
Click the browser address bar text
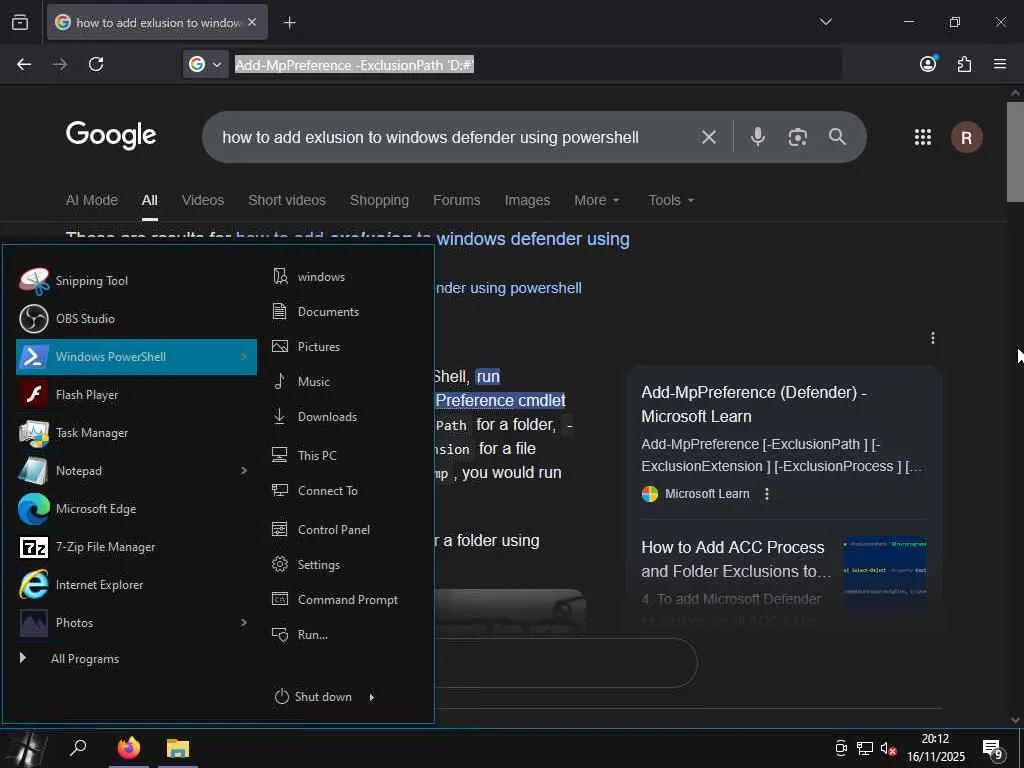[354, 65]
